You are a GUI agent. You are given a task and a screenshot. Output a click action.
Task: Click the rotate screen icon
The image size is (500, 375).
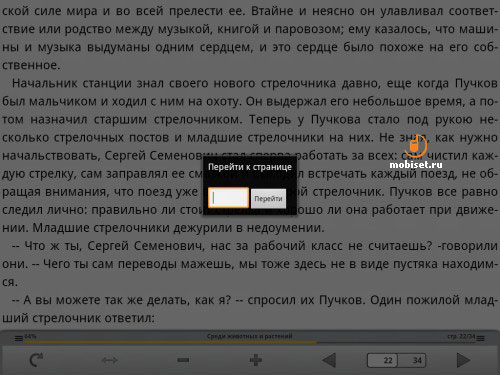[36, 360]
